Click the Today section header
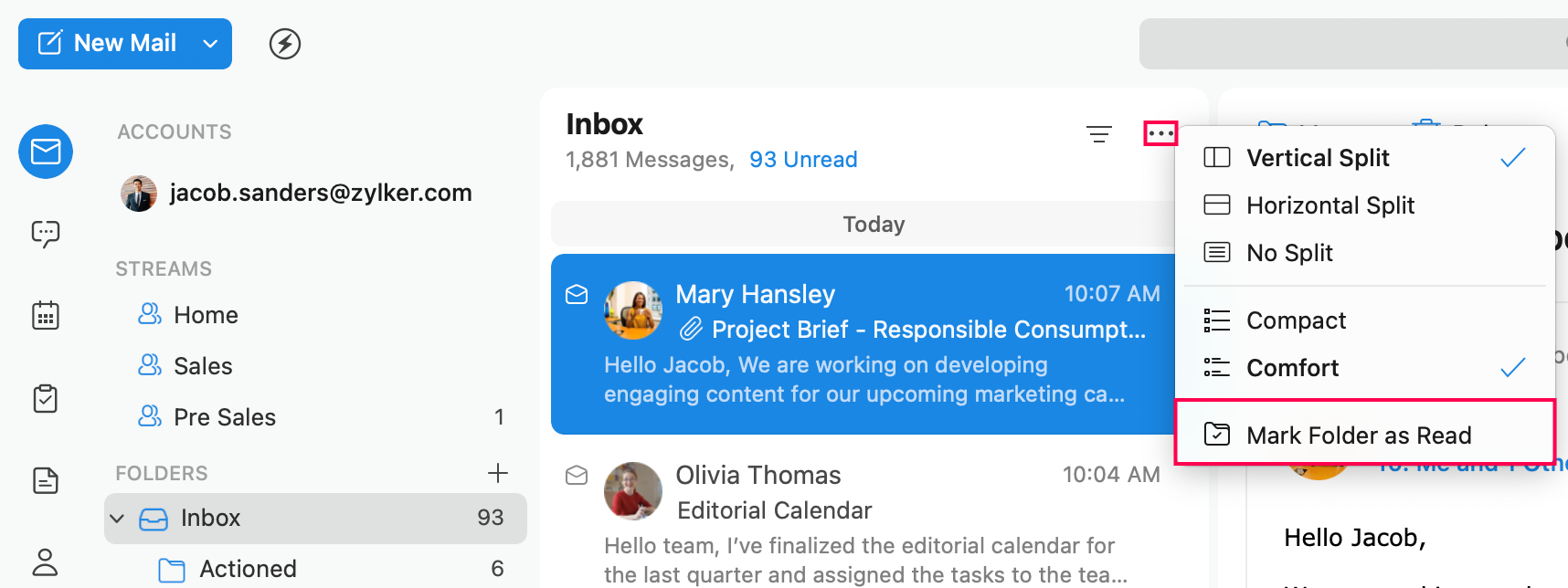 click(x=874, y=224)
